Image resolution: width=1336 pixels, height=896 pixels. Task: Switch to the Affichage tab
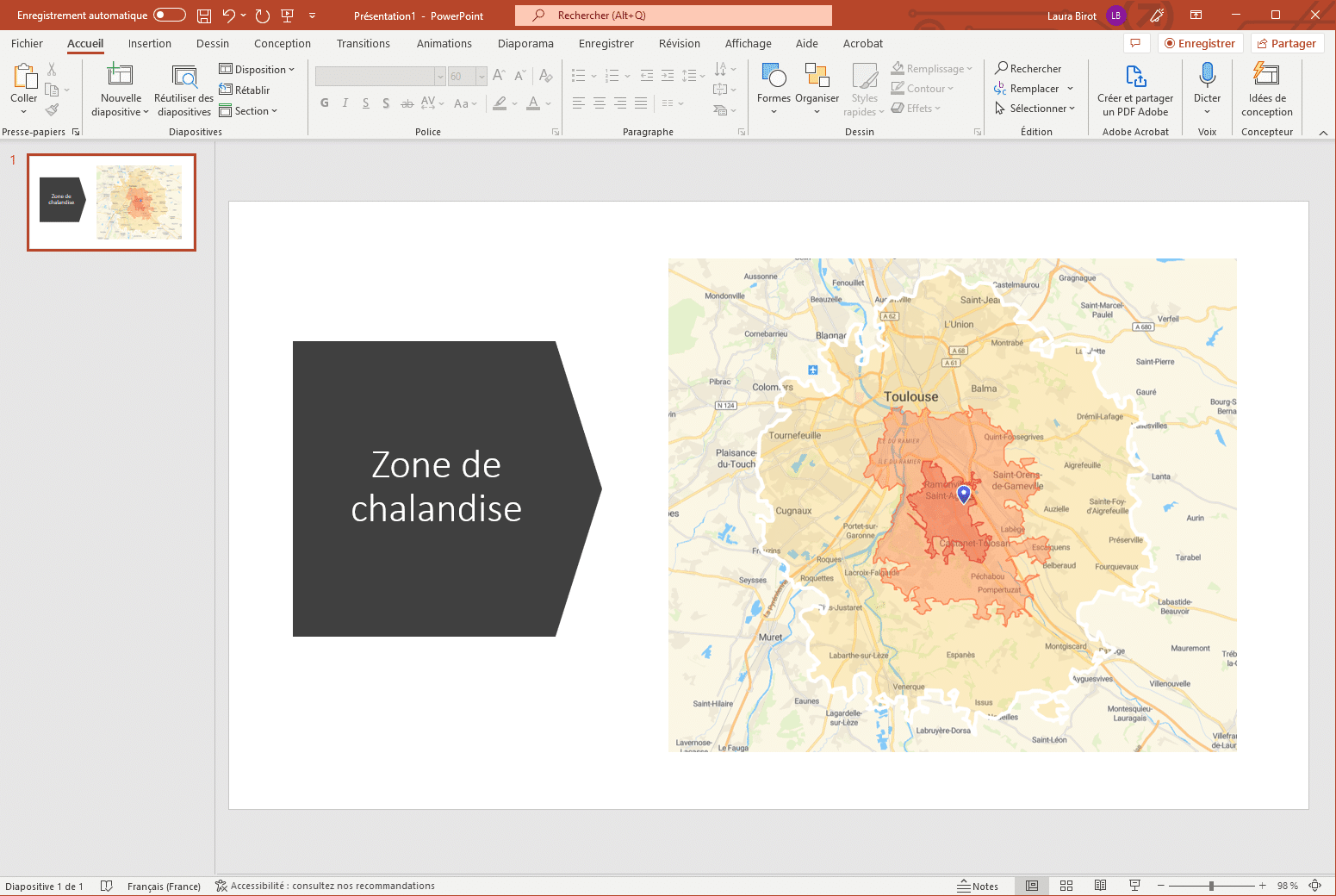point(749,43)
